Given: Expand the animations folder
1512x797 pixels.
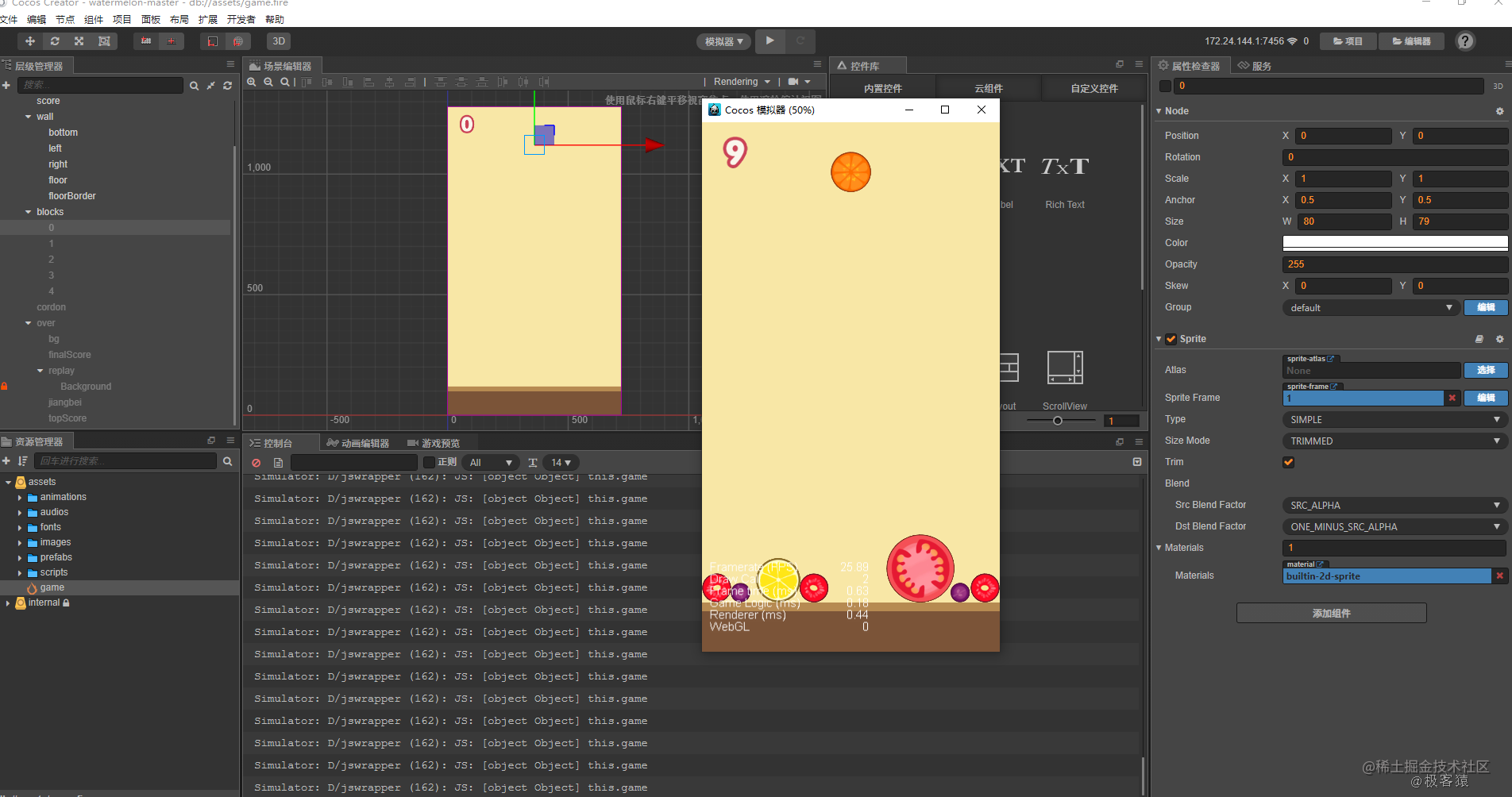Looking at the screenshot, I should pyautogui.click(x=20, y=498).
